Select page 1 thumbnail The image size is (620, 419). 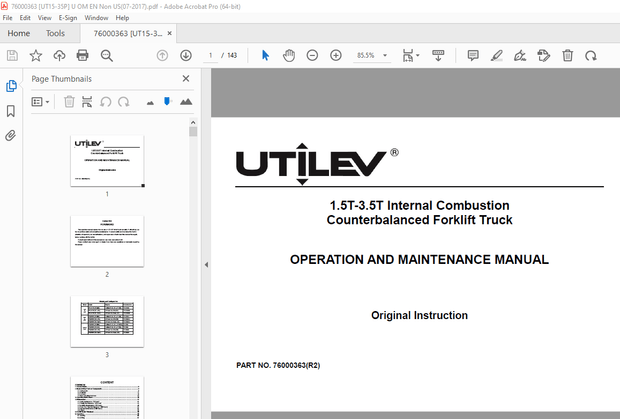coord(107,161)
